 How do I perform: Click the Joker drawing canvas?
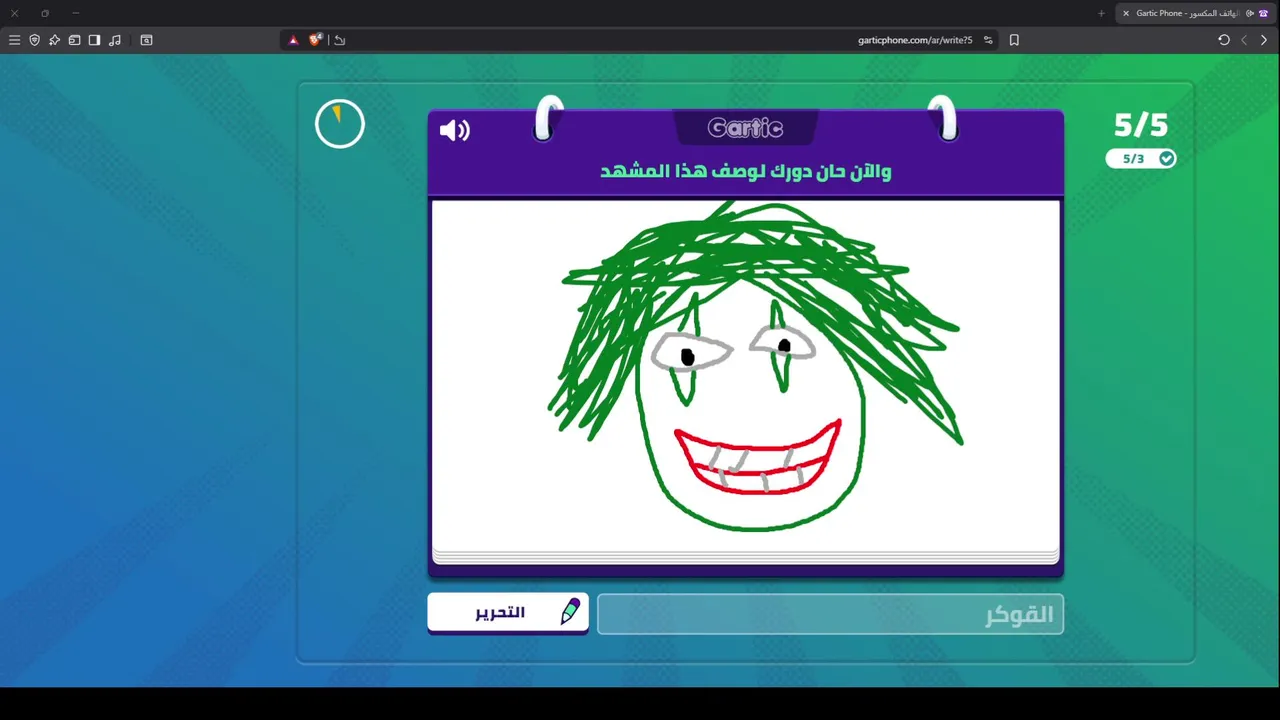tap(745, 375)
